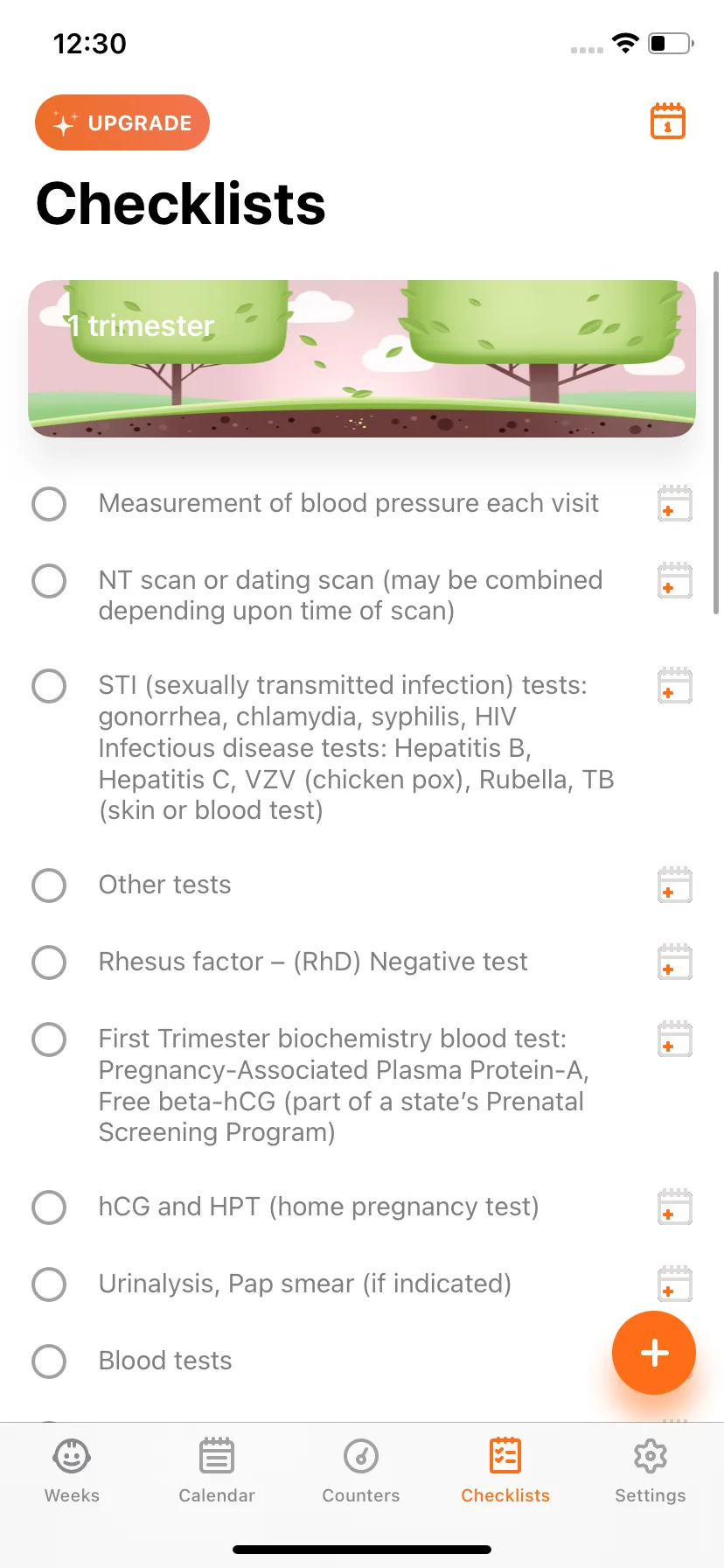Tick the Blood tests checkbox
Image resolution: width=724 pixels, height=1568 pixels.
coord(49,1361)
